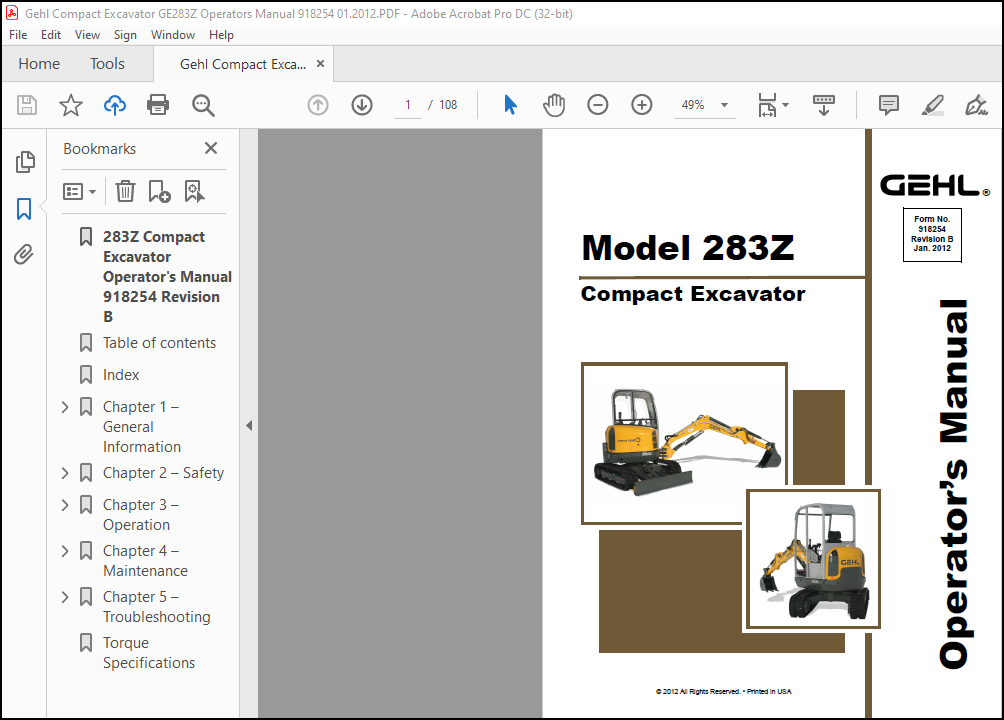Click the GEHL logo on the page

tap(935, 186)
